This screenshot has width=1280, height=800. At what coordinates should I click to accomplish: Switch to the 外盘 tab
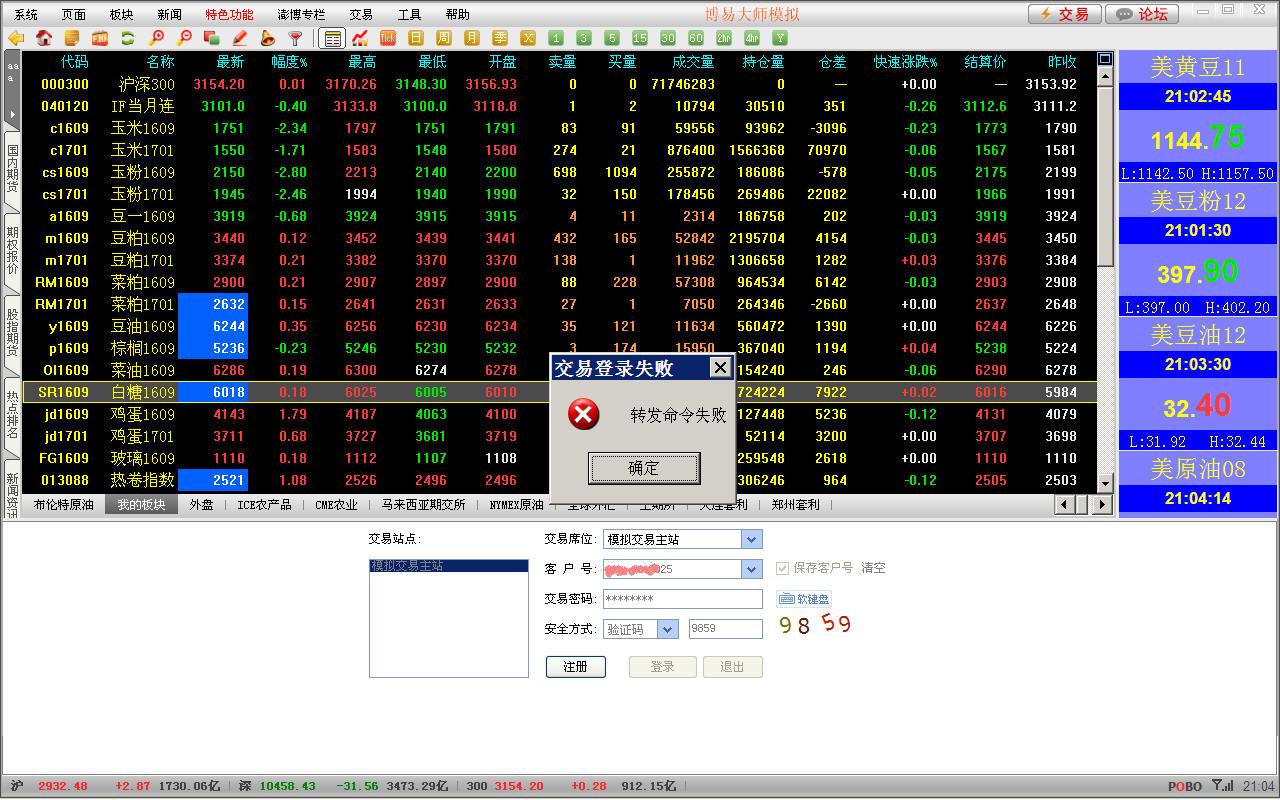[201, 505]
